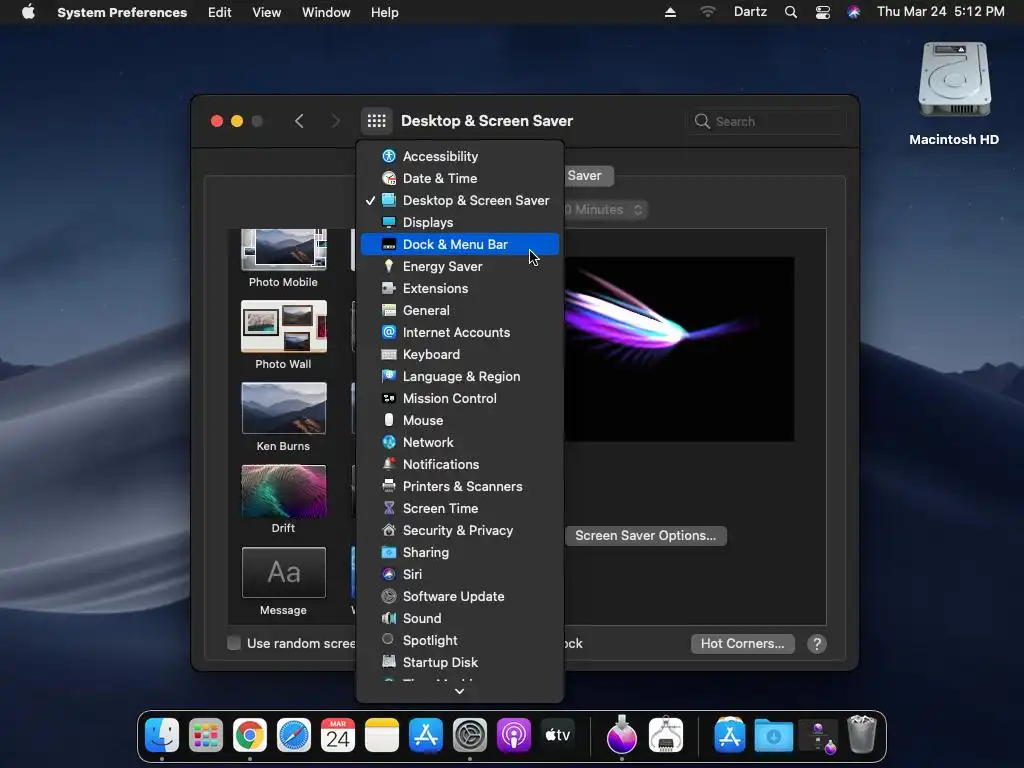Open the Downloads folder in Dock
Image resolution: width=1024 pixels, height=768 pixels.
click(x=774, y=736)
